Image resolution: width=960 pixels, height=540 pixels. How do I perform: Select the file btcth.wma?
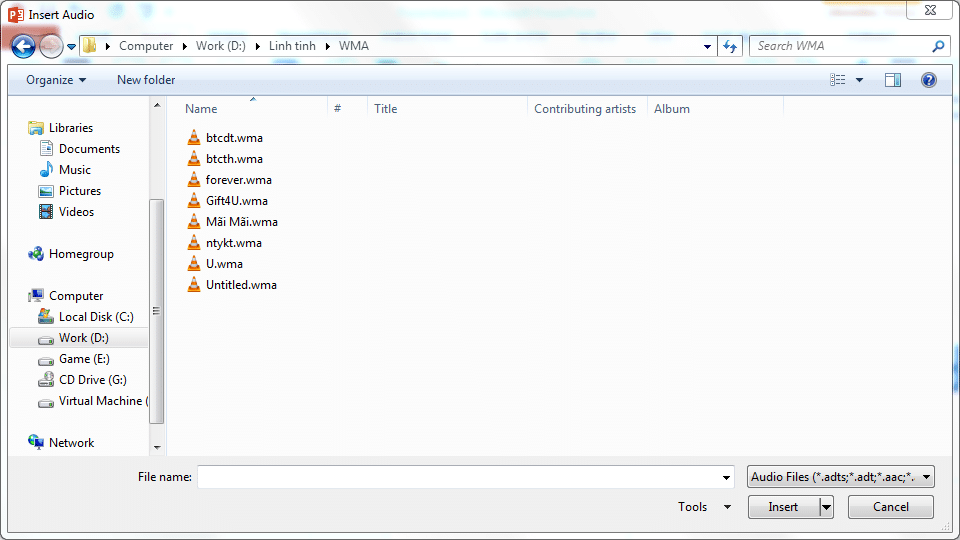coord(234,159)
